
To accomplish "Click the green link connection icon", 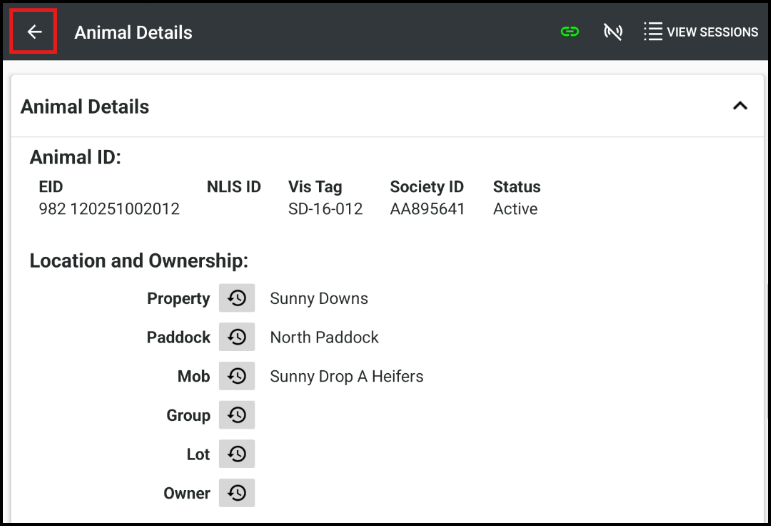I will click(570, 32).
